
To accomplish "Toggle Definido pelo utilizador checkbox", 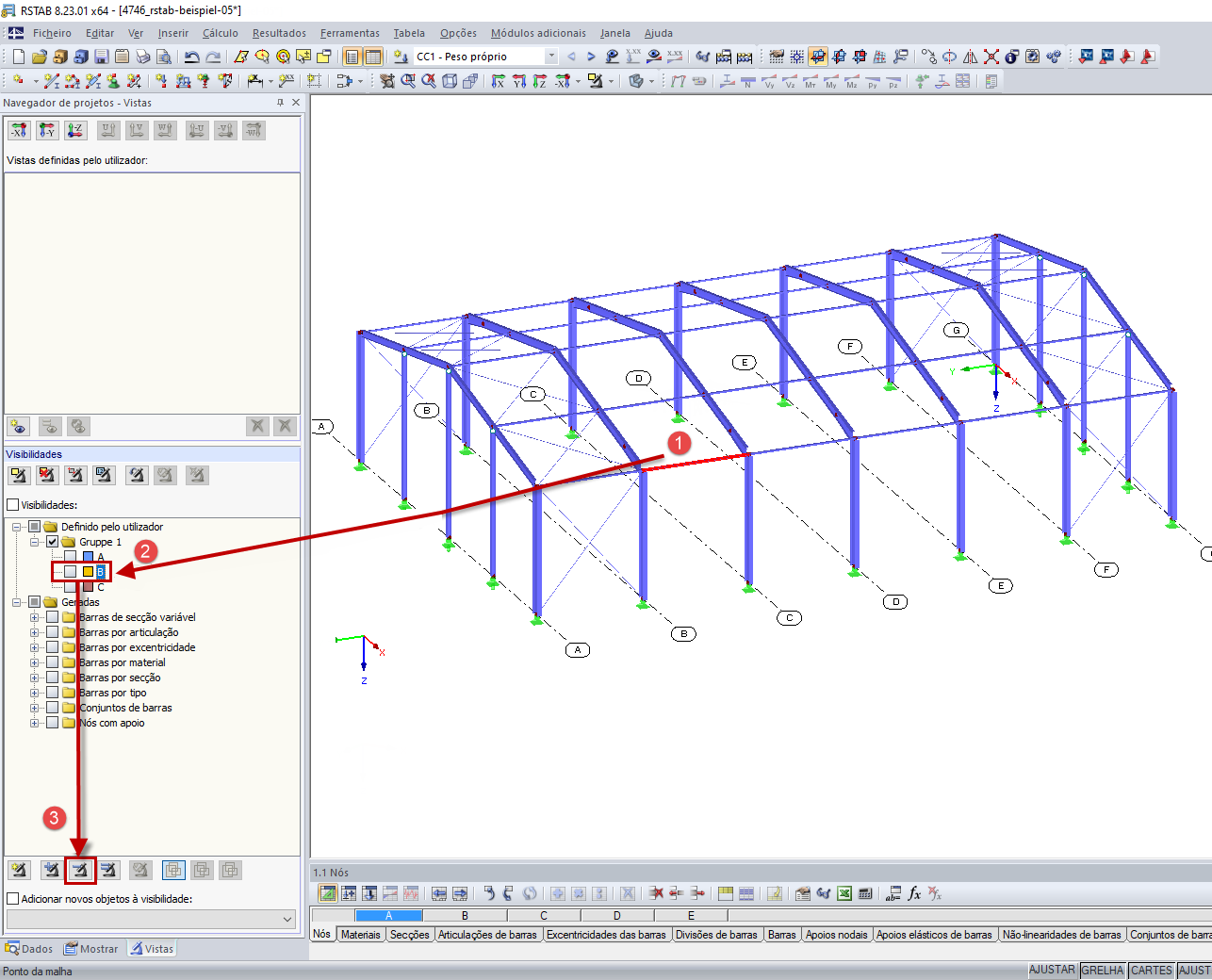I will click(x=35, y=527).
